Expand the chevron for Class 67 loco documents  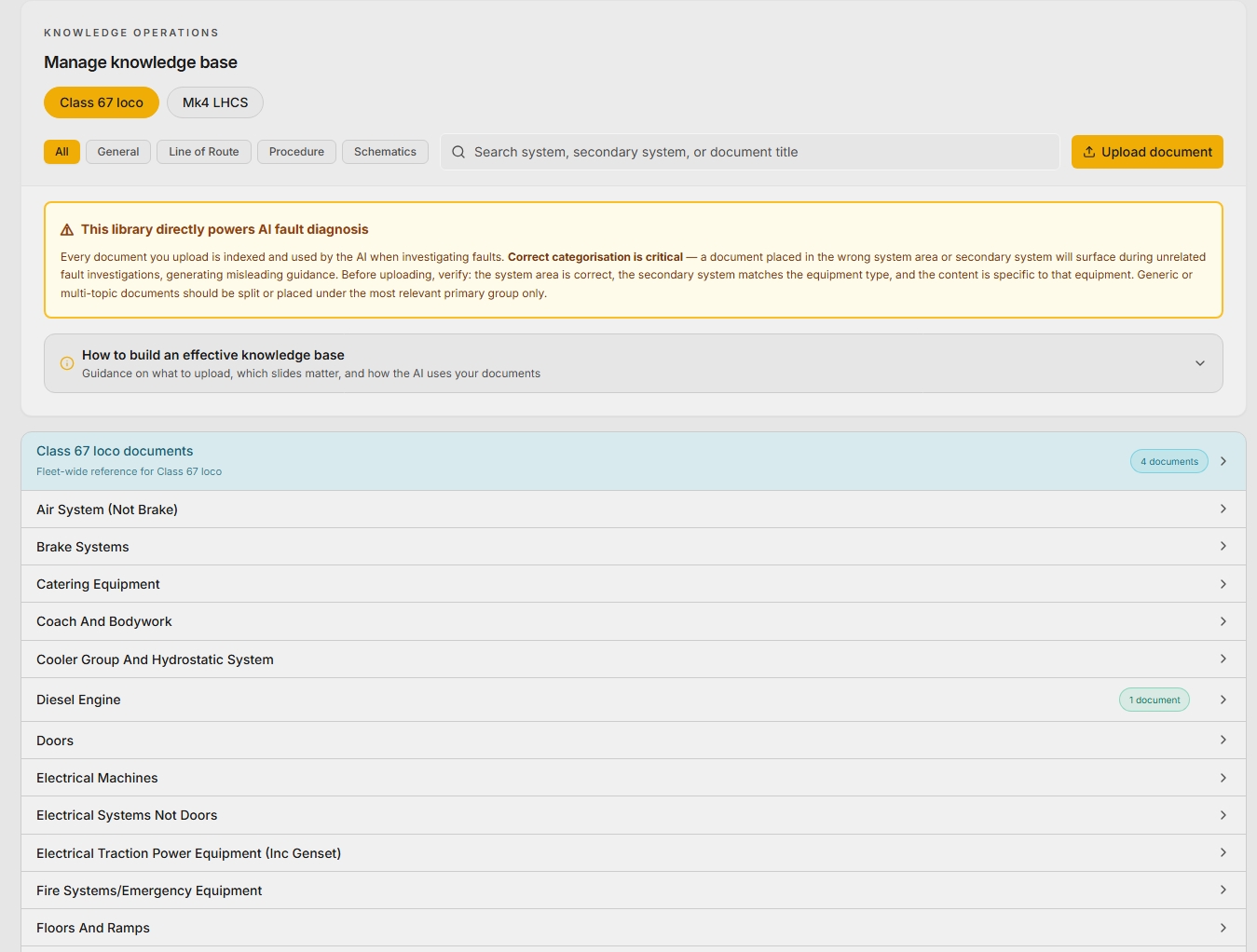click(x=1223, y=461)
